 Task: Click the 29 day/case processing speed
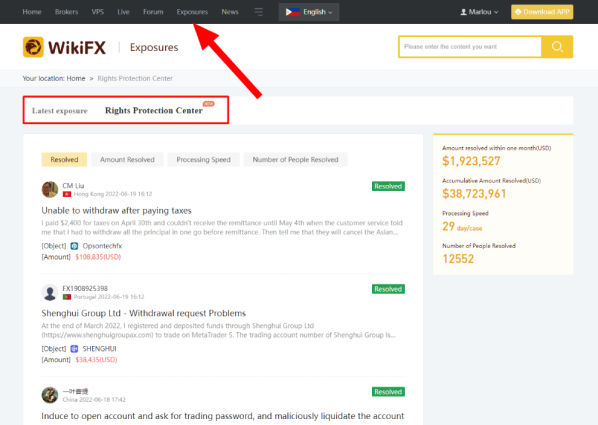coord(462,227)
